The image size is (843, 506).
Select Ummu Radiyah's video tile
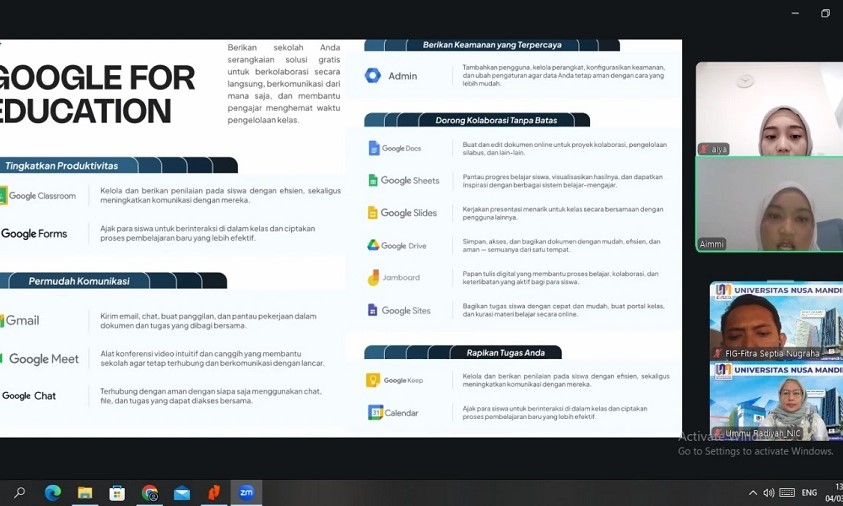[x=776, y=402]
